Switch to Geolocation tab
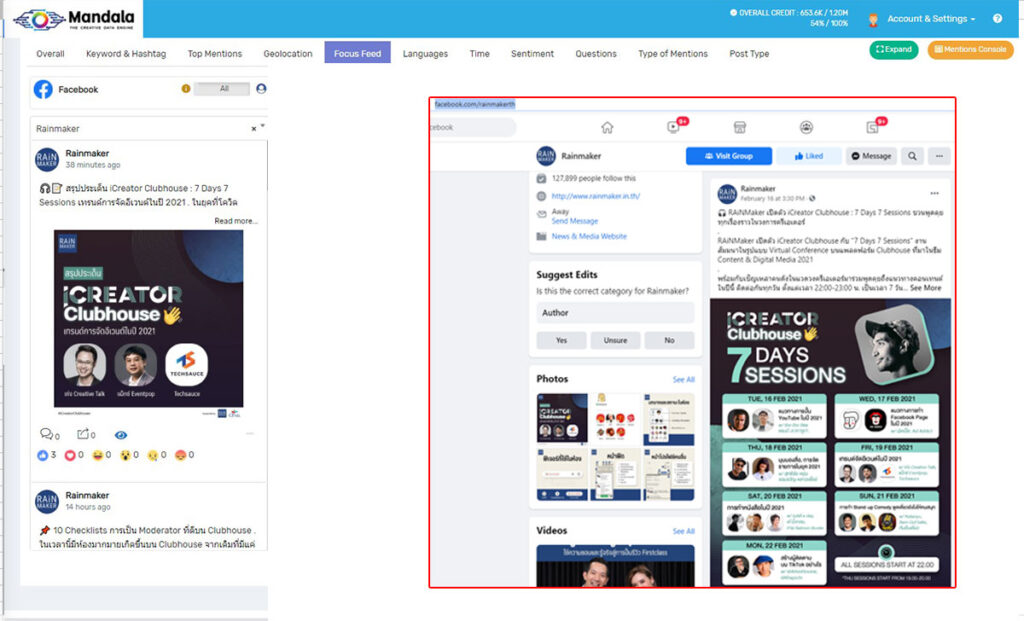Viewport: 1024px width, 621px height. (288, 54)
